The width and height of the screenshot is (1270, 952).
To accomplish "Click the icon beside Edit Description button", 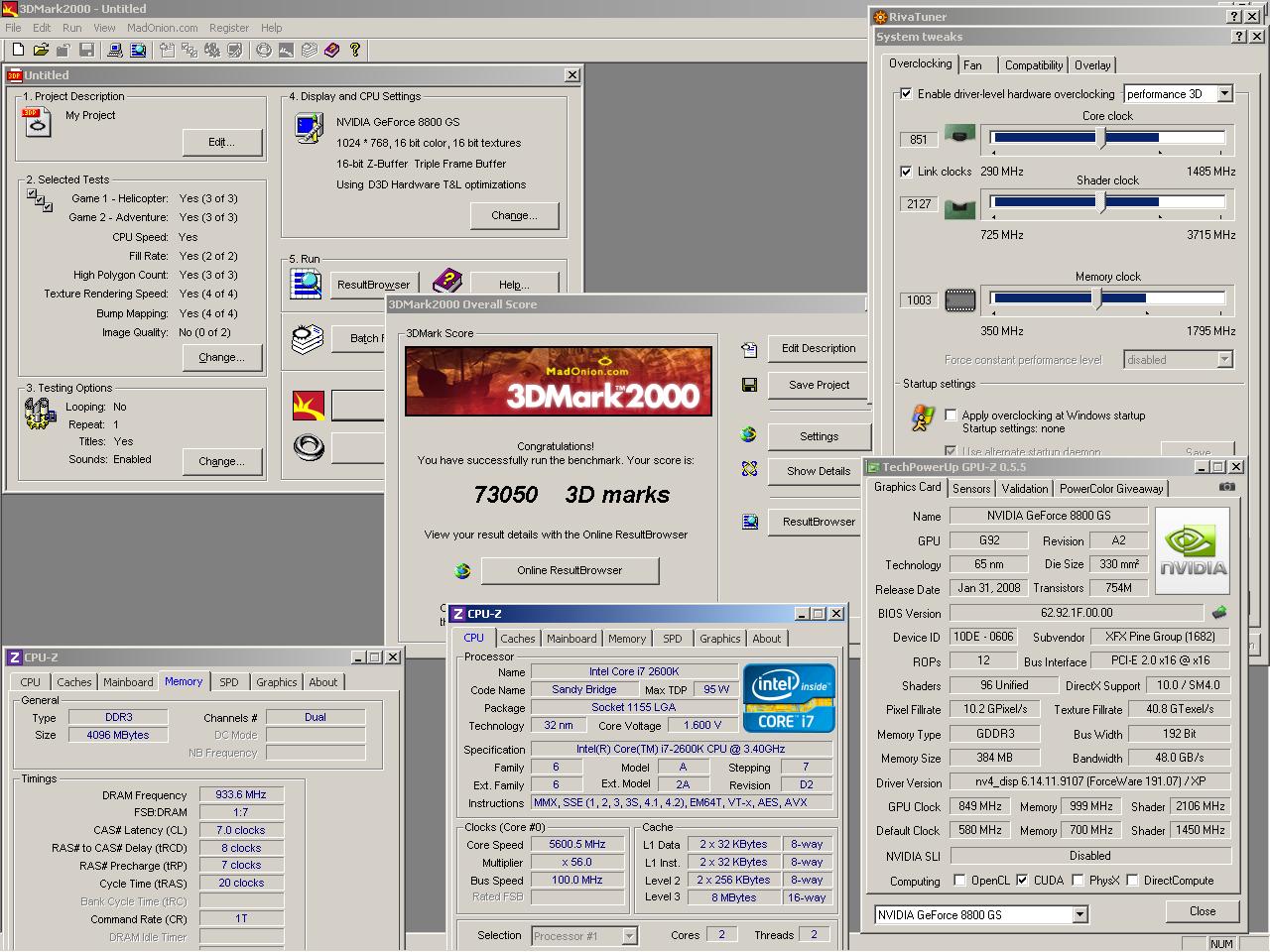I will pos(749,349).
